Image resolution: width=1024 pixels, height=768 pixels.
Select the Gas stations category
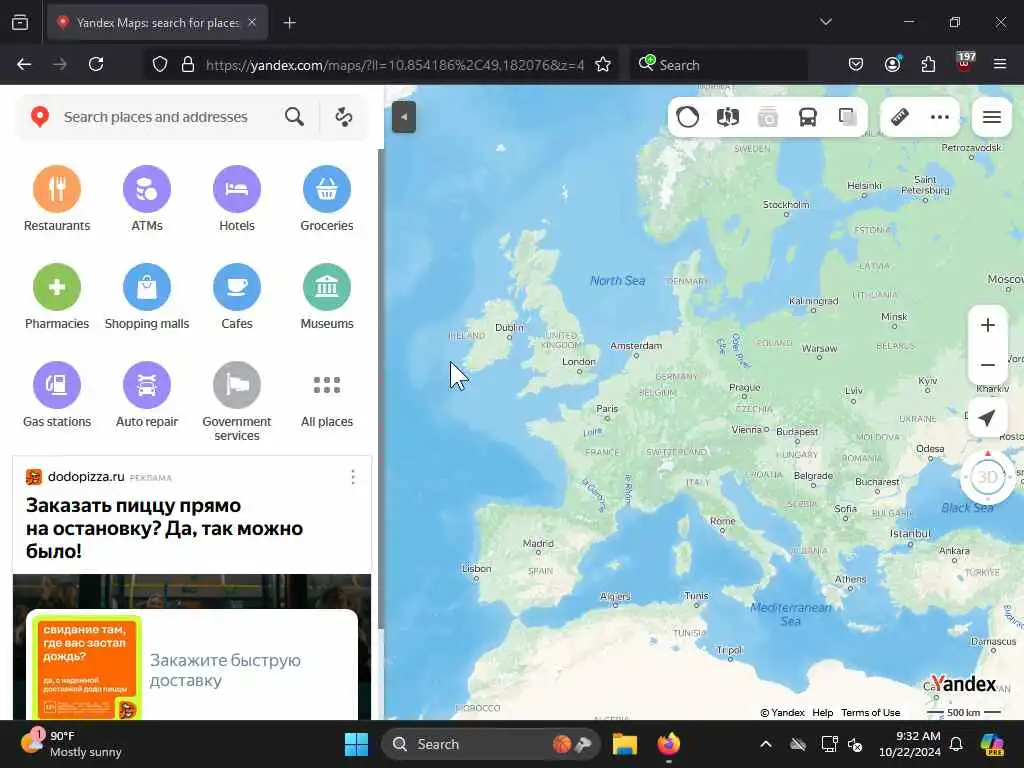57,394
